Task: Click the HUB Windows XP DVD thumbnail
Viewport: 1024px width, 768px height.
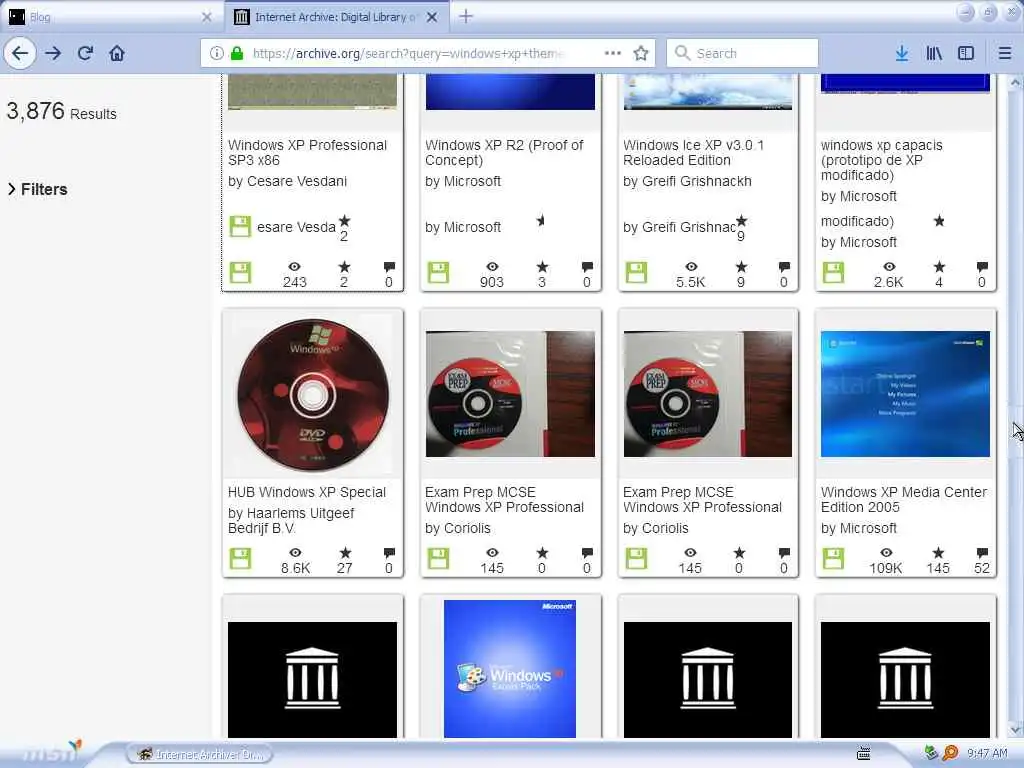Action: tap(312, 394)
